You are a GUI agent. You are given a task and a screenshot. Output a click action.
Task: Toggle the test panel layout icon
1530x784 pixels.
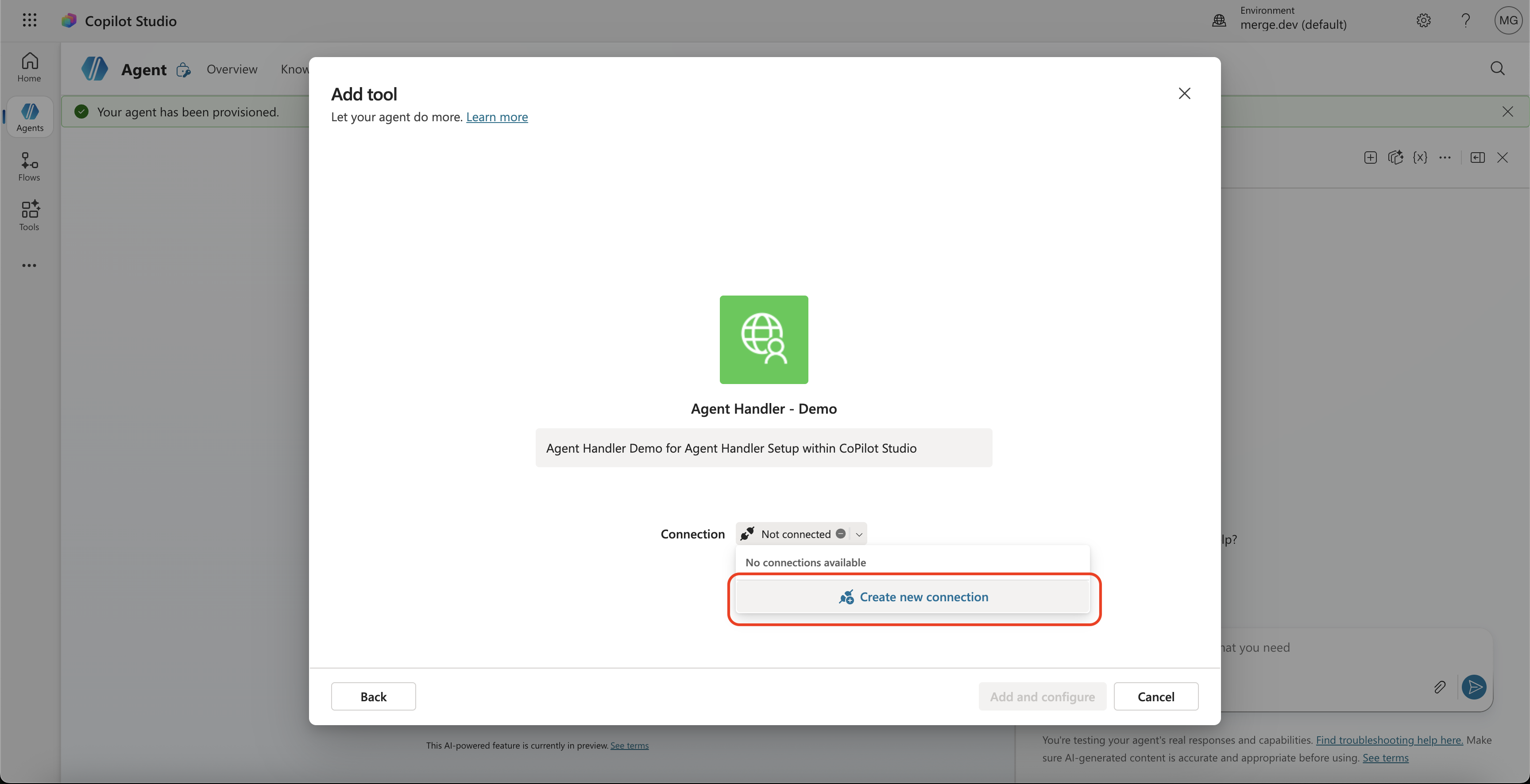point(1477,157)
